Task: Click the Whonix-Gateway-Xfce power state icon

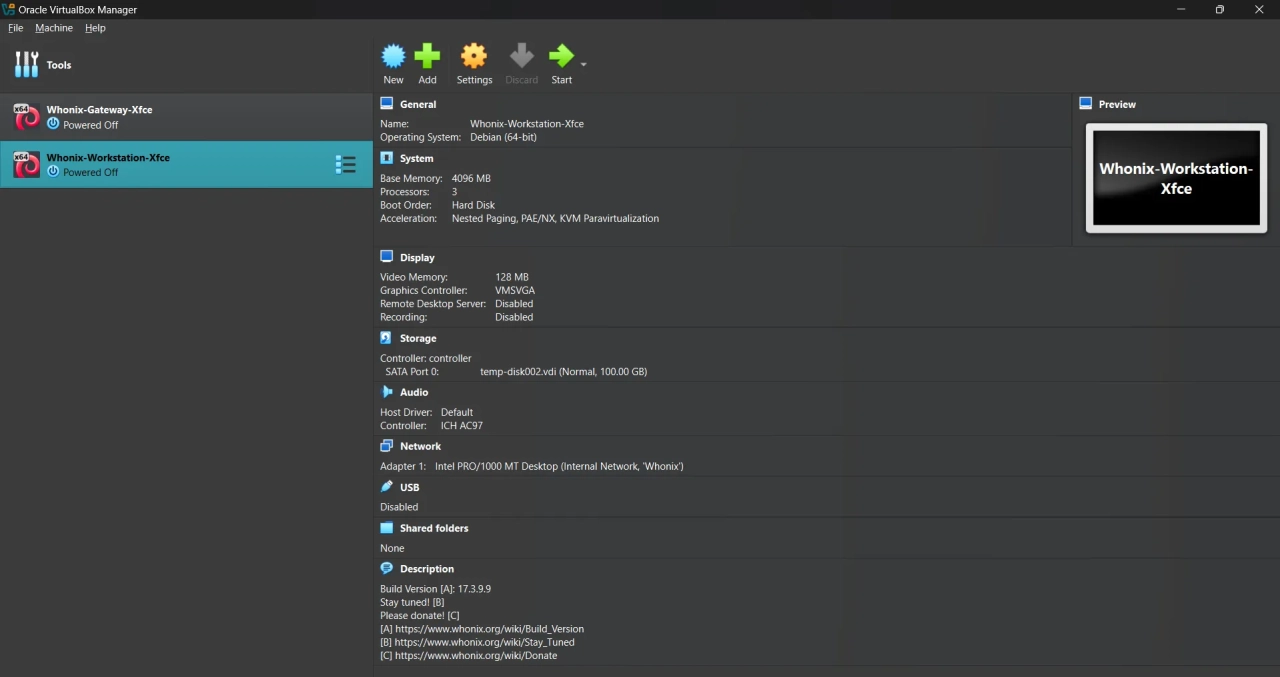Action: click(x=53, y=124)
